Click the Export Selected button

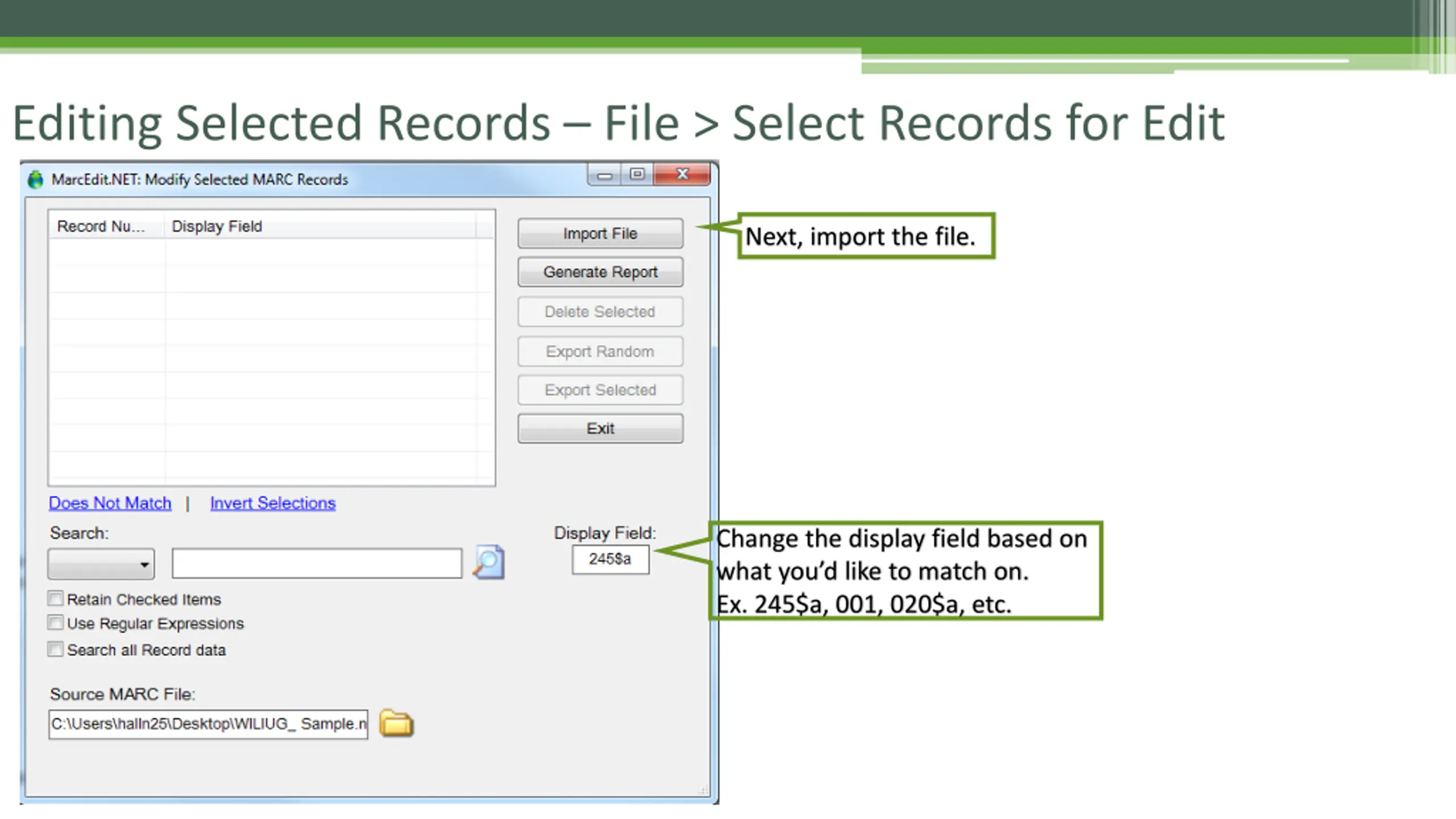(600, 390)
